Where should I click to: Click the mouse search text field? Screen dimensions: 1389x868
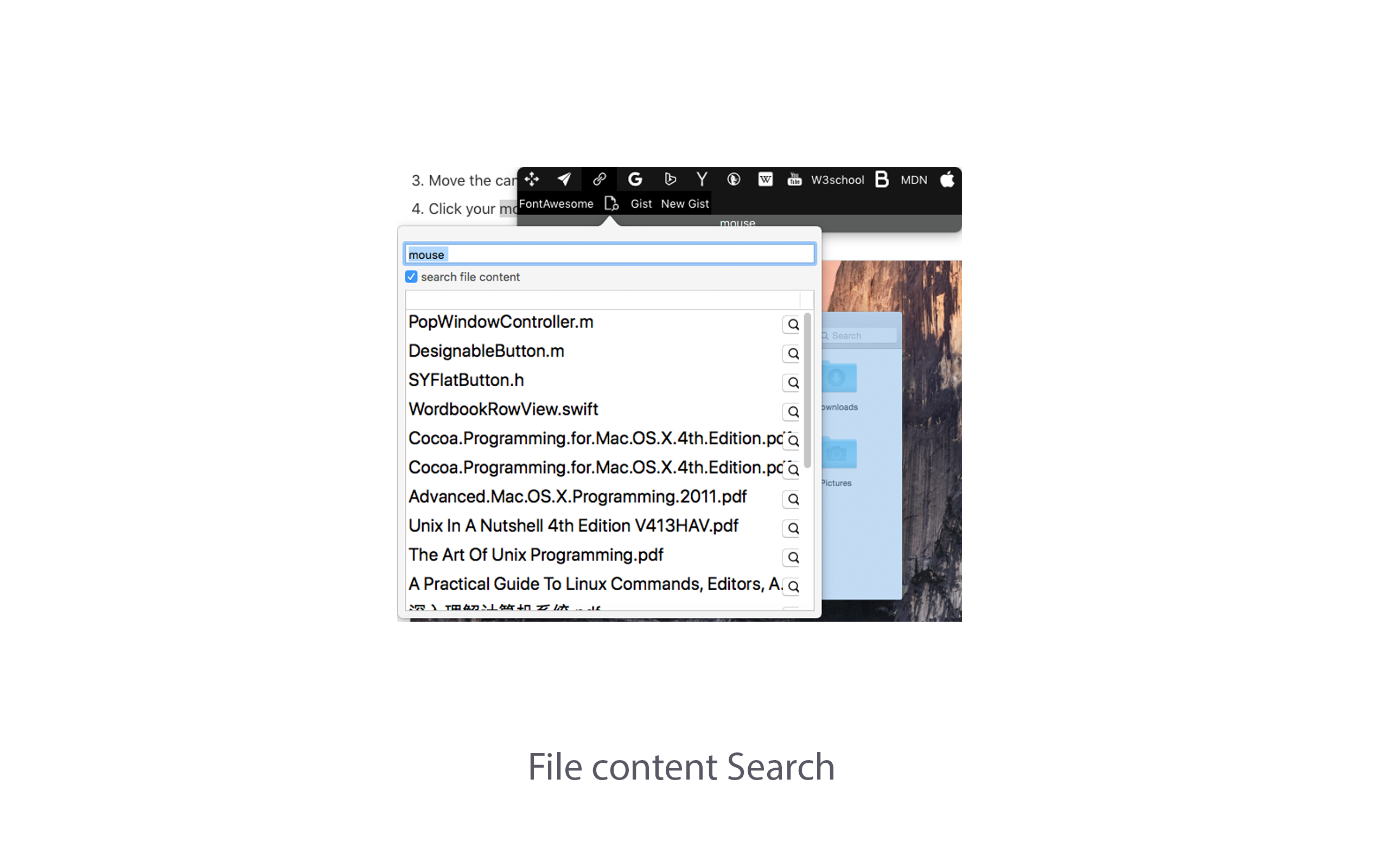pyautogui.click(x=609, y=254)
